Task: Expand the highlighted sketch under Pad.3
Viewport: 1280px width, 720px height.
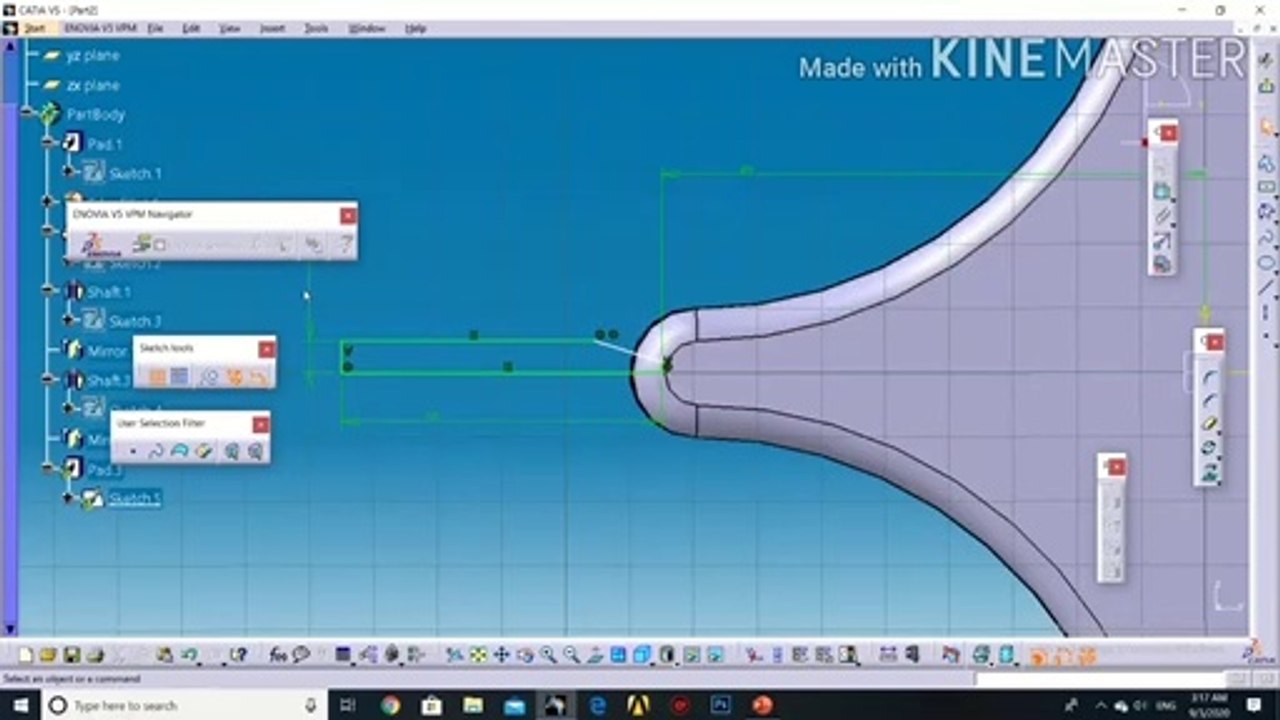Action: coord(70,497)
